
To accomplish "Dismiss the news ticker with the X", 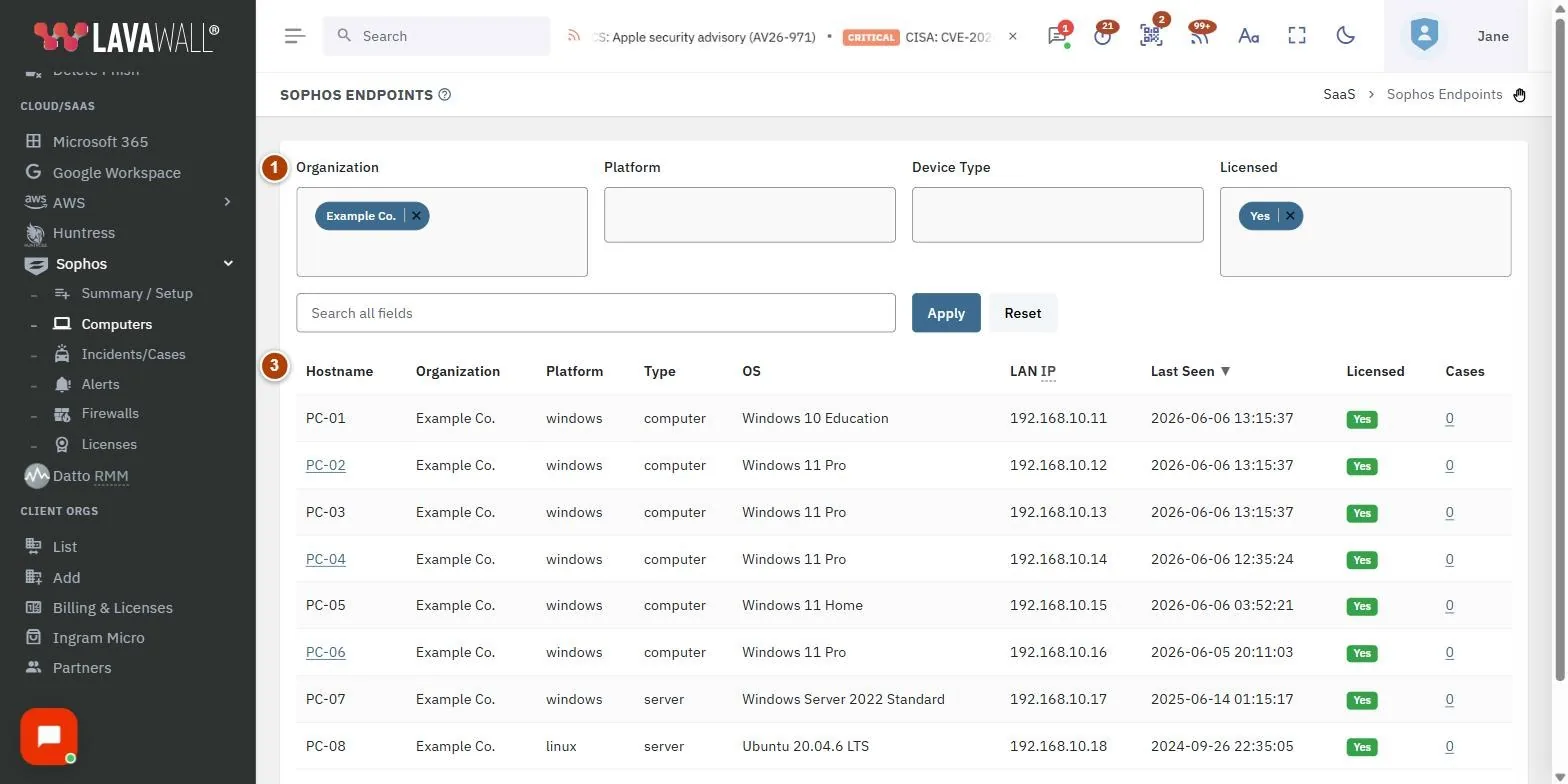I will point(1012,36).
